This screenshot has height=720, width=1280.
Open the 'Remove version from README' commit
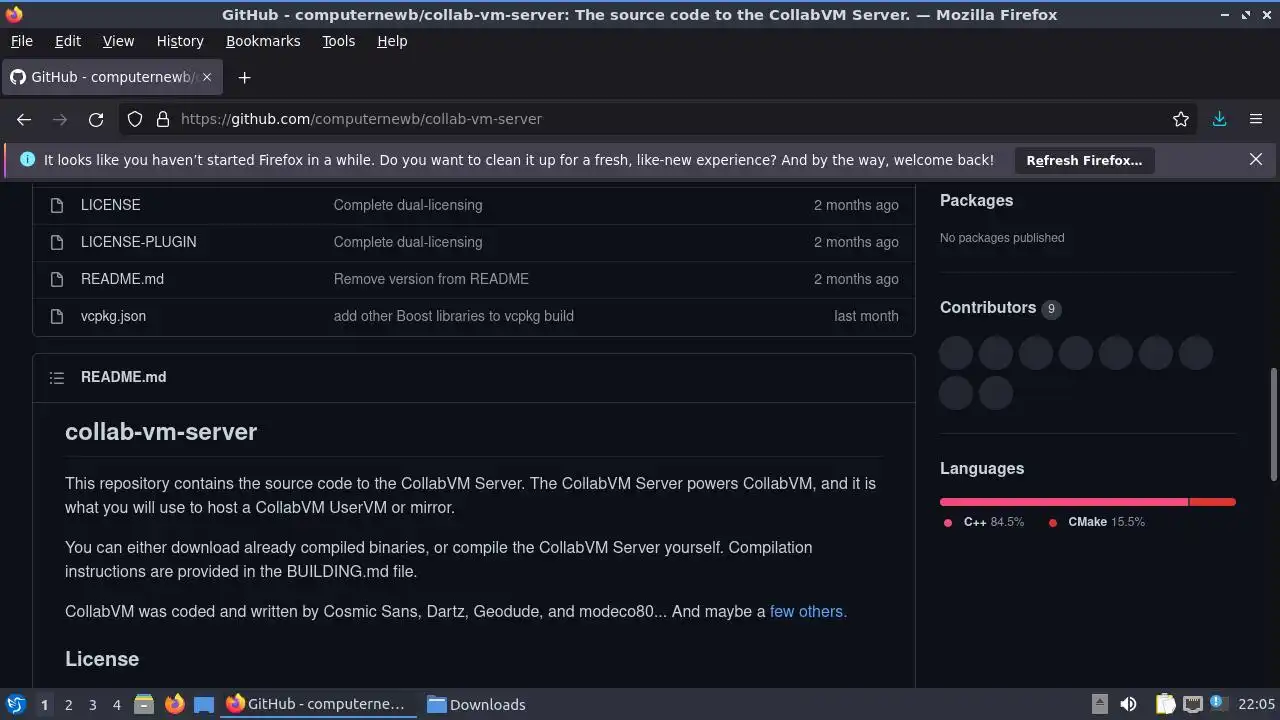tap(431, 279)
